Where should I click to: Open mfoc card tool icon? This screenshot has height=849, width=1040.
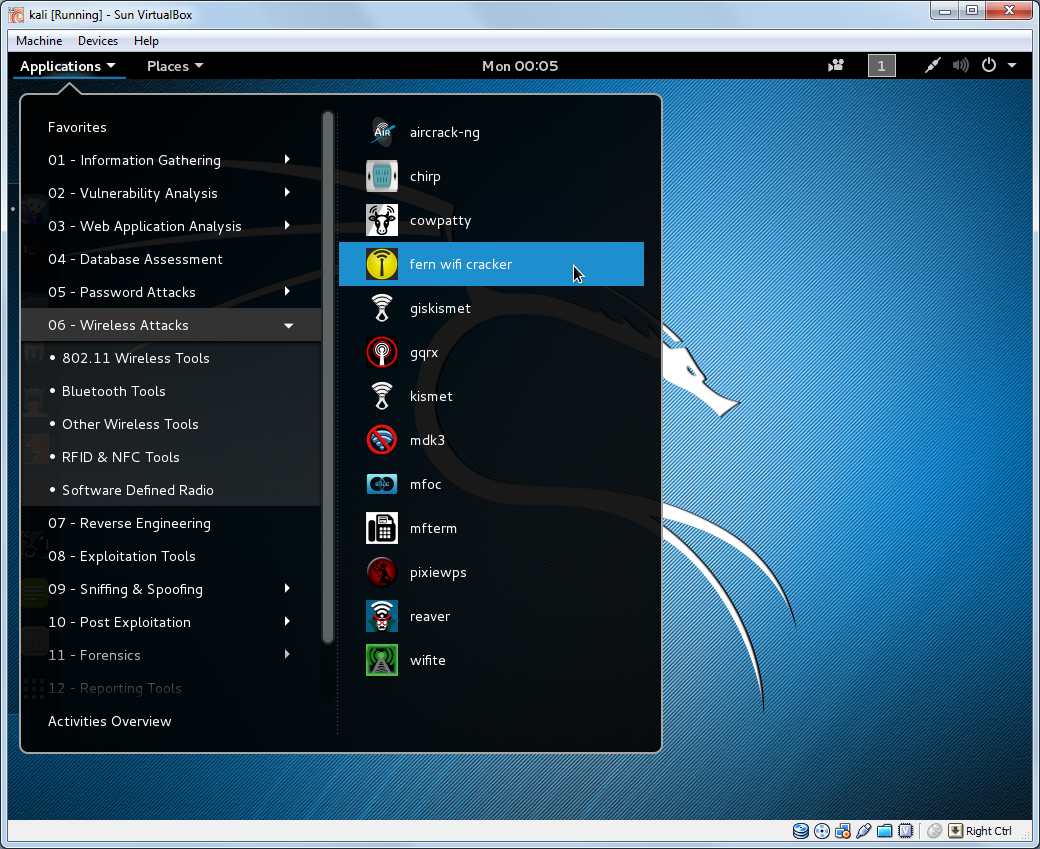tap(382, 484)
